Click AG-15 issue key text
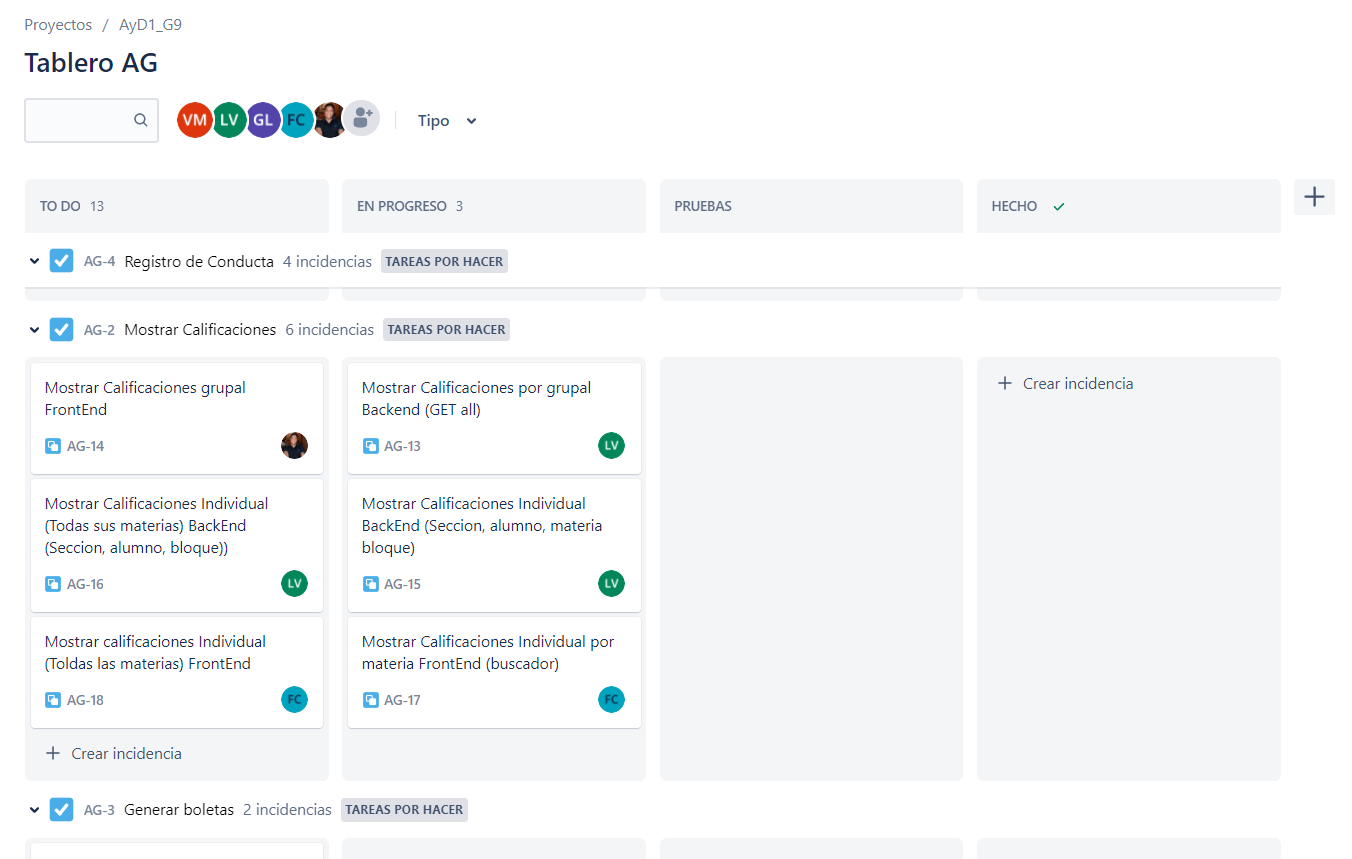Screen dimensions: 1352x859 click(x=402, y=585)
